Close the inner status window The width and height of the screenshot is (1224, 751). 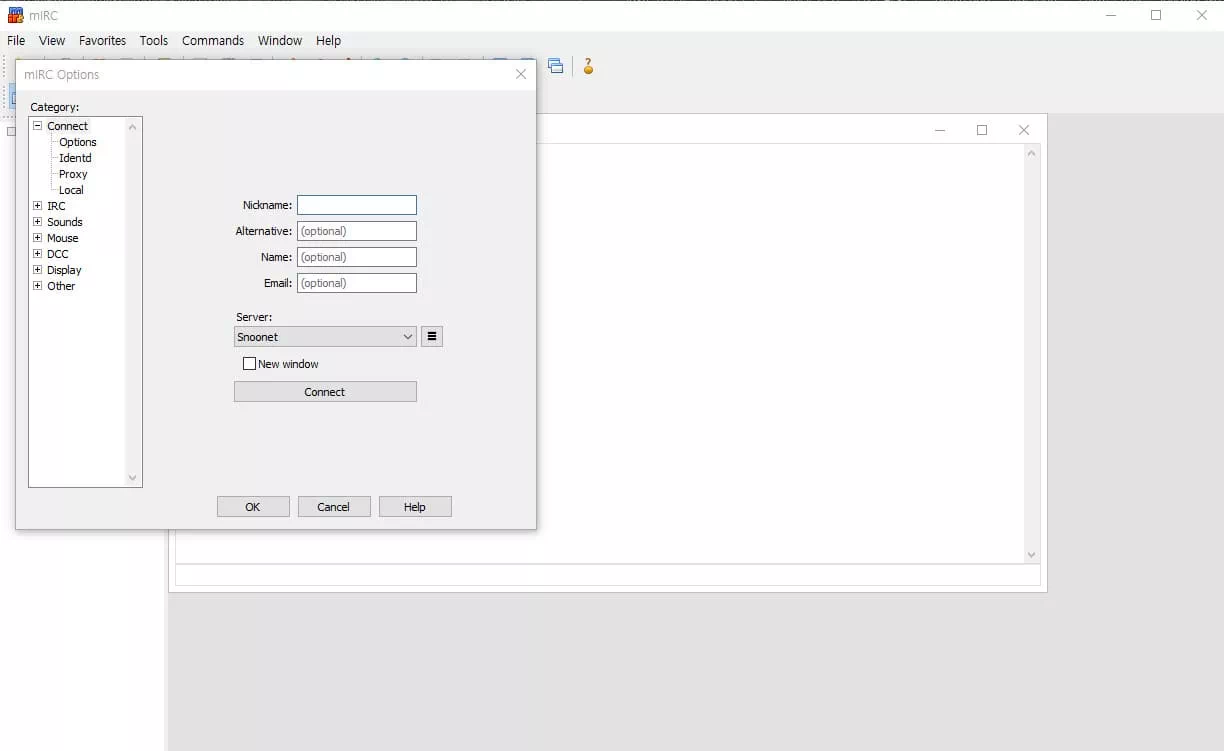(1024, 130)
